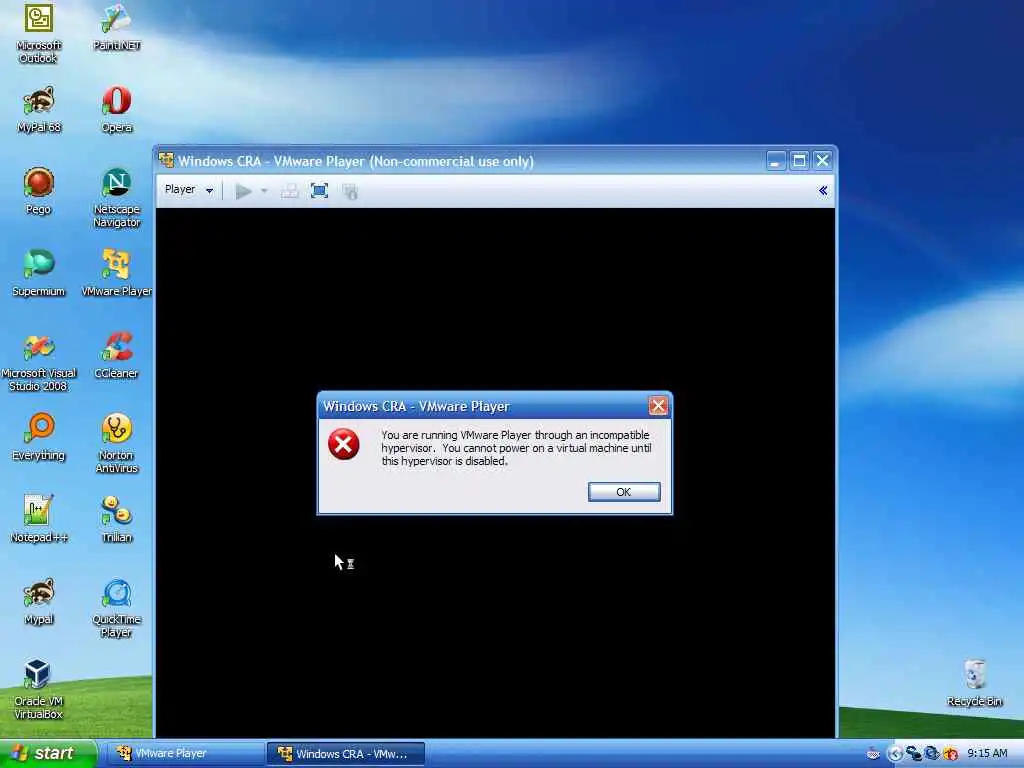Select the Netscape Navigator desktop icon
The width and height of the screenshot is (1024, 768).
(x=116, y=198)
